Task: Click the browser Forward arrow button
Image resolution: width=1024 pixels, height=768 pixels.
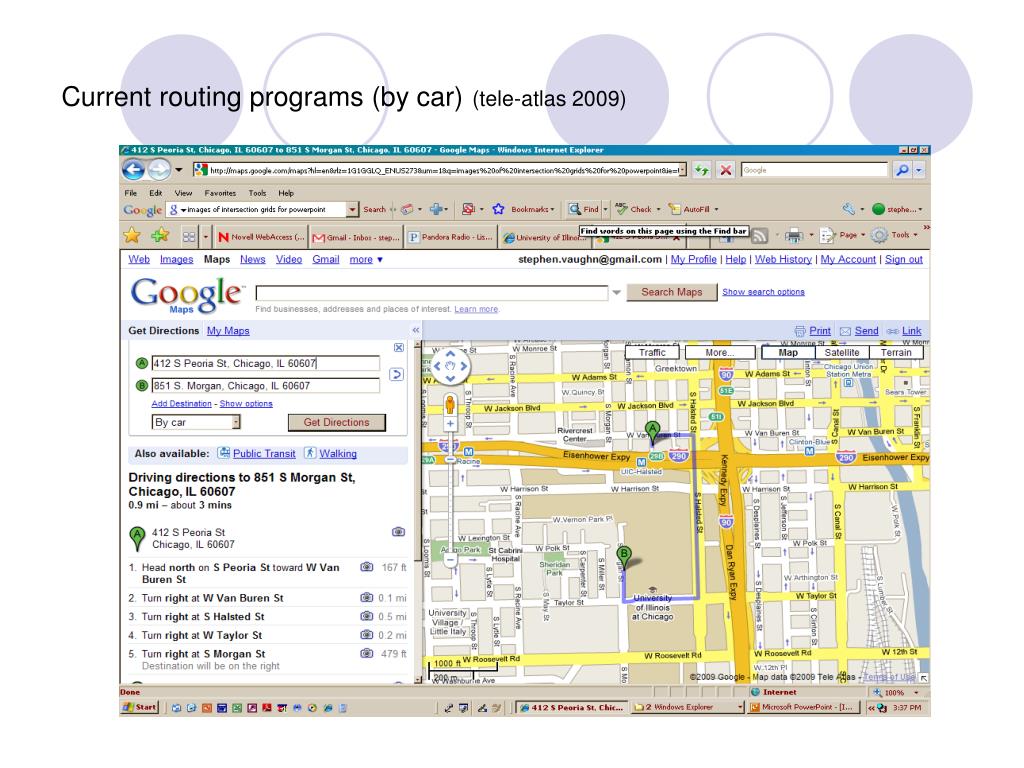Action: (159, 170)
